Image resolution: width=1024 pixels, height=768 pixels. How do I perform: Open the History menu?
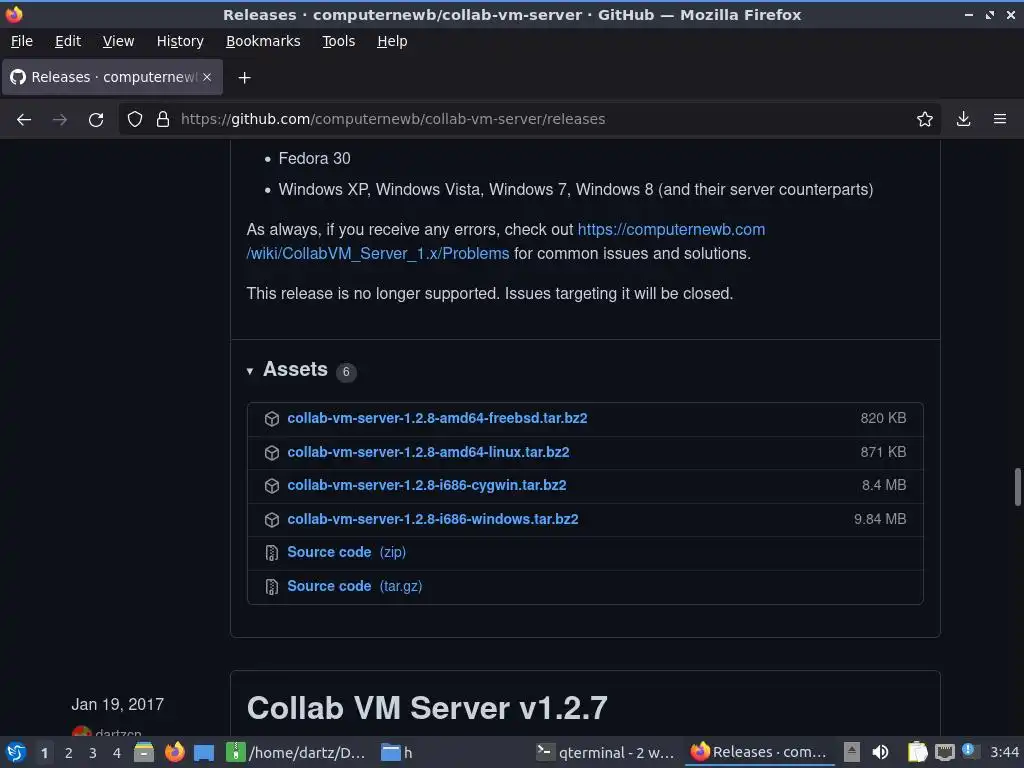[180, 41]
